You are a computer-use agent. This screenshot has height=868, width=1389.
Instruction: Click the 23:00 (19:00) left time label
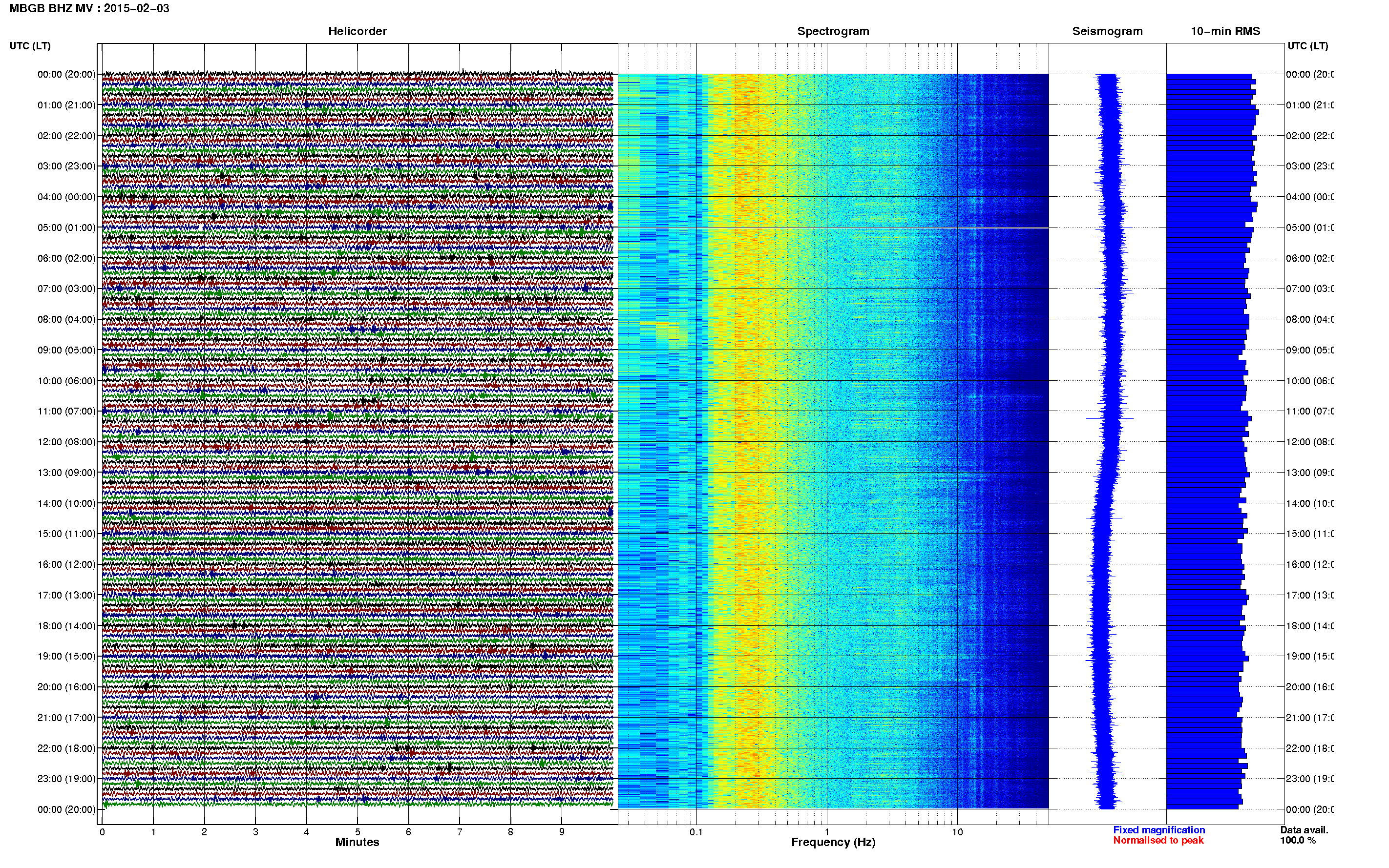pos(66,779)
